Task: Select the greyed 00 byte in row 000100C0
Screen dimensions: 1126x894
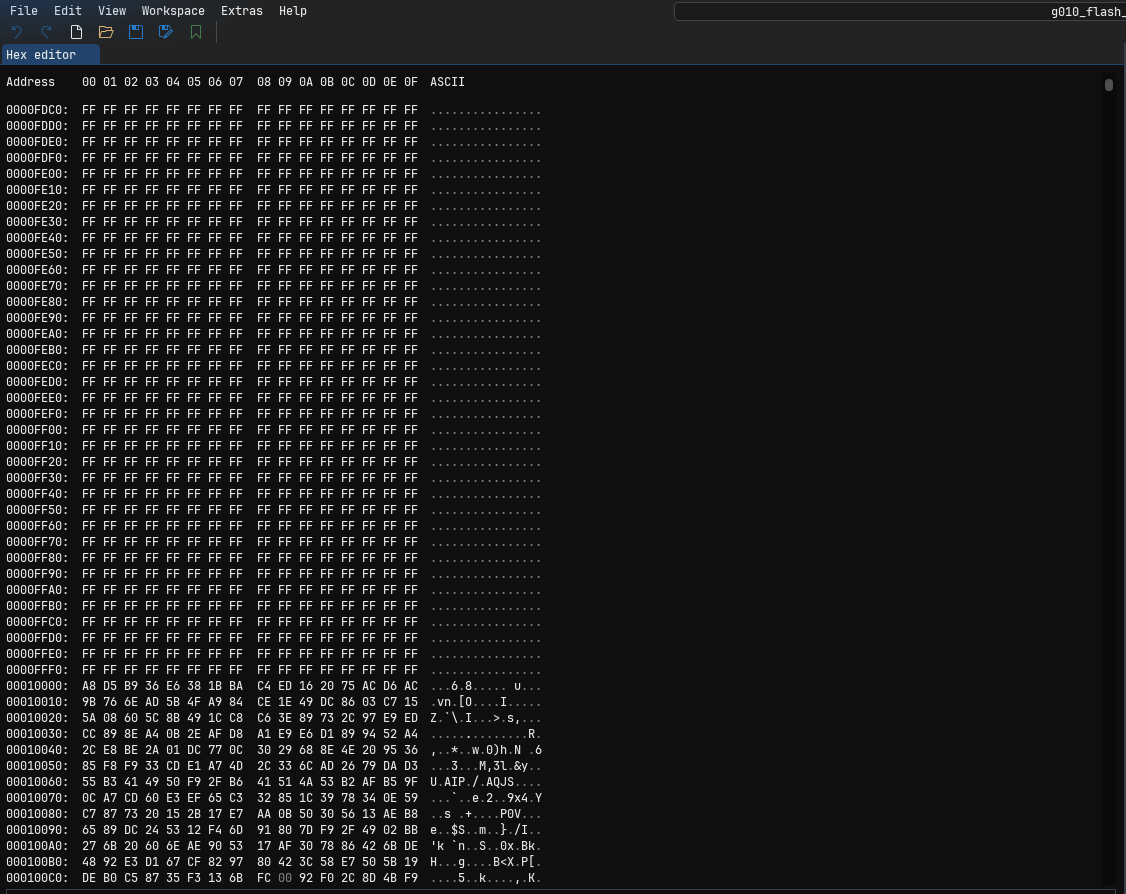Action: [x=285, y=878]
